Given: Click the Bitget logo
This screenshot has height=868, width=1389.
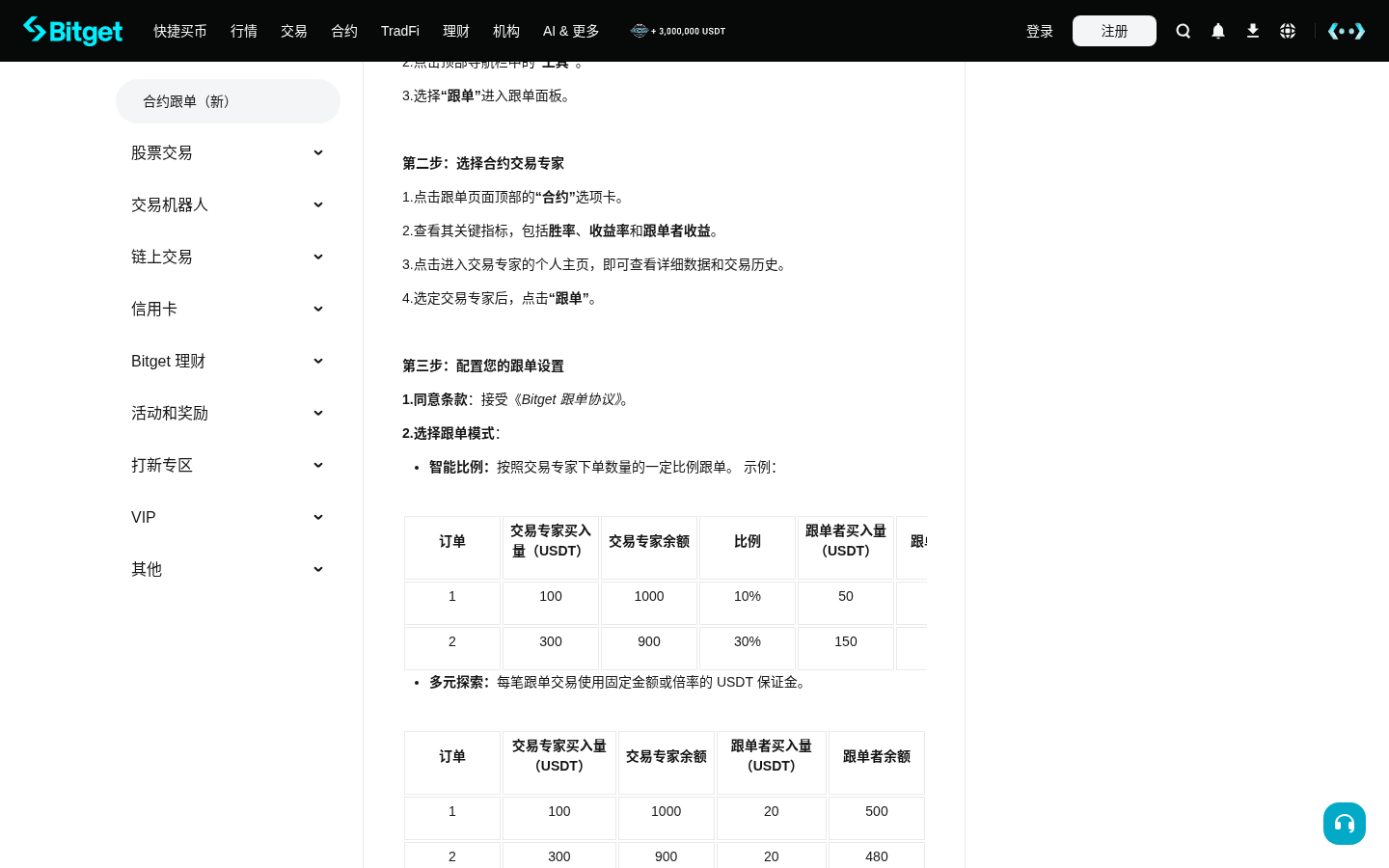Looking at the screenshot, I should [x=73, y=31].
